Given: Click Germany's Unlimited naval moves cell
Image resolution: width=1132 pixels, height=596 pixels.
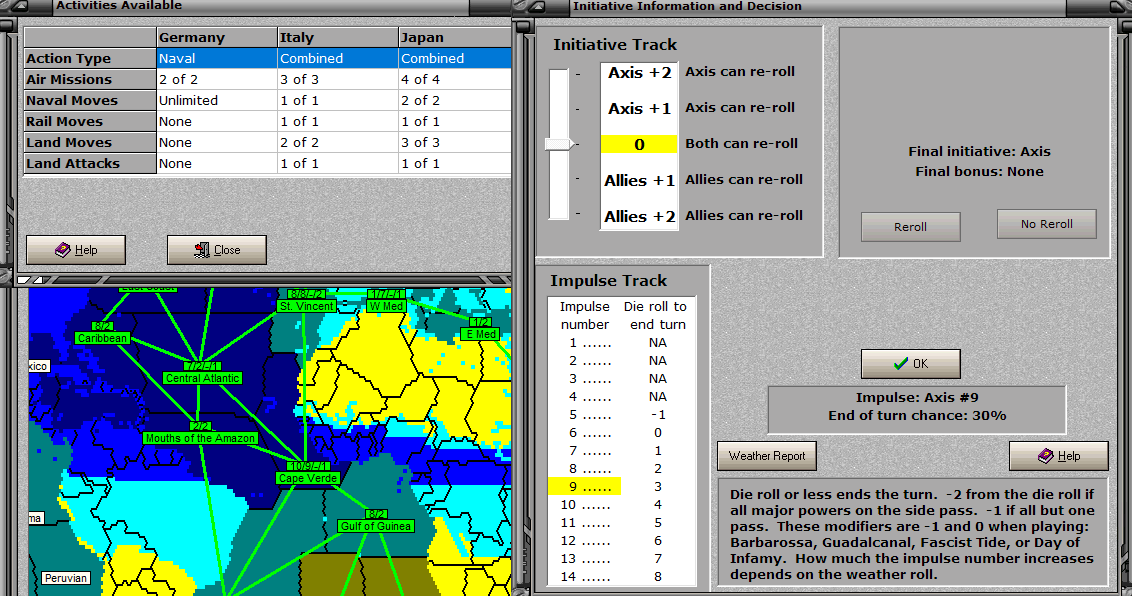Looking at the screenshot, I should click(217, 100).
